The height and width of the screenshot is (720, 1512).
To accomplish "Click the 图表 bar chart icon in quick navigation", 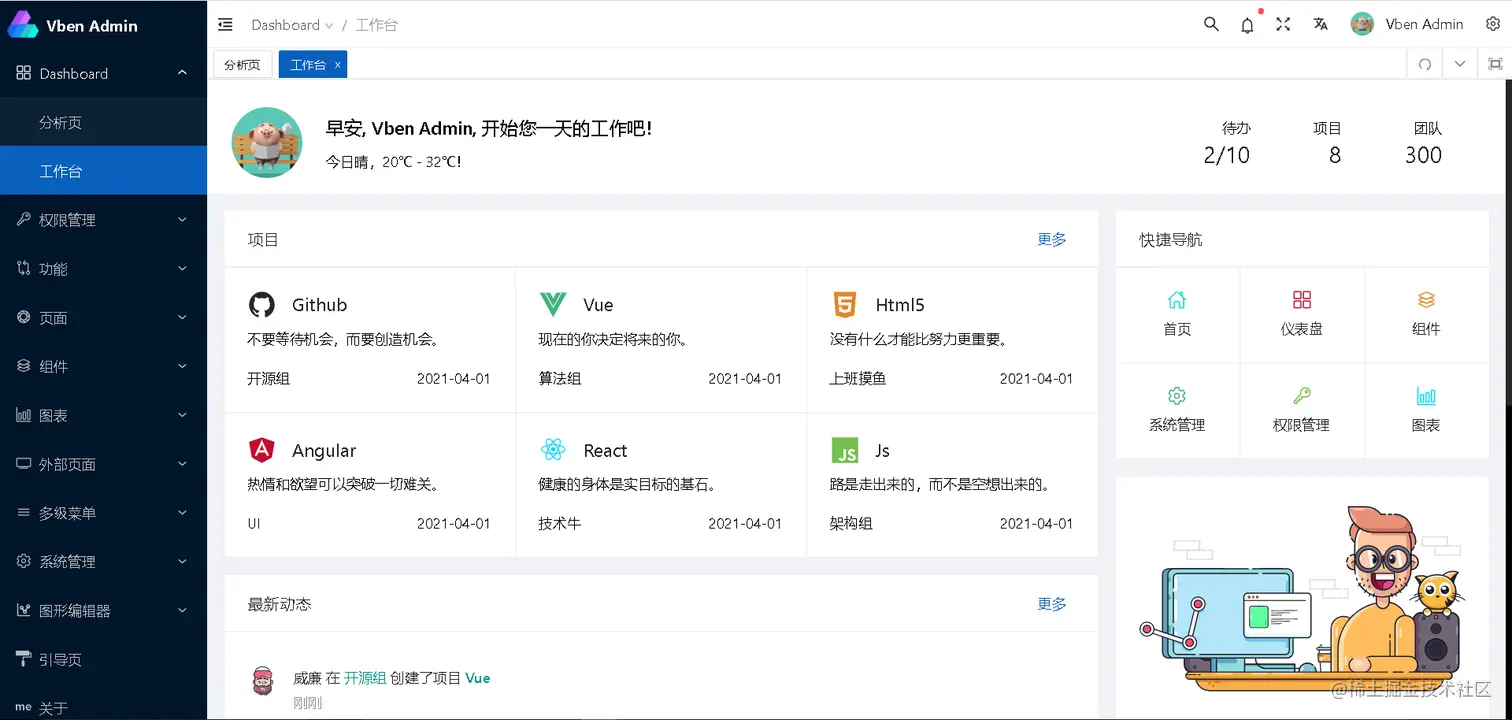I will pos(1426,395).
